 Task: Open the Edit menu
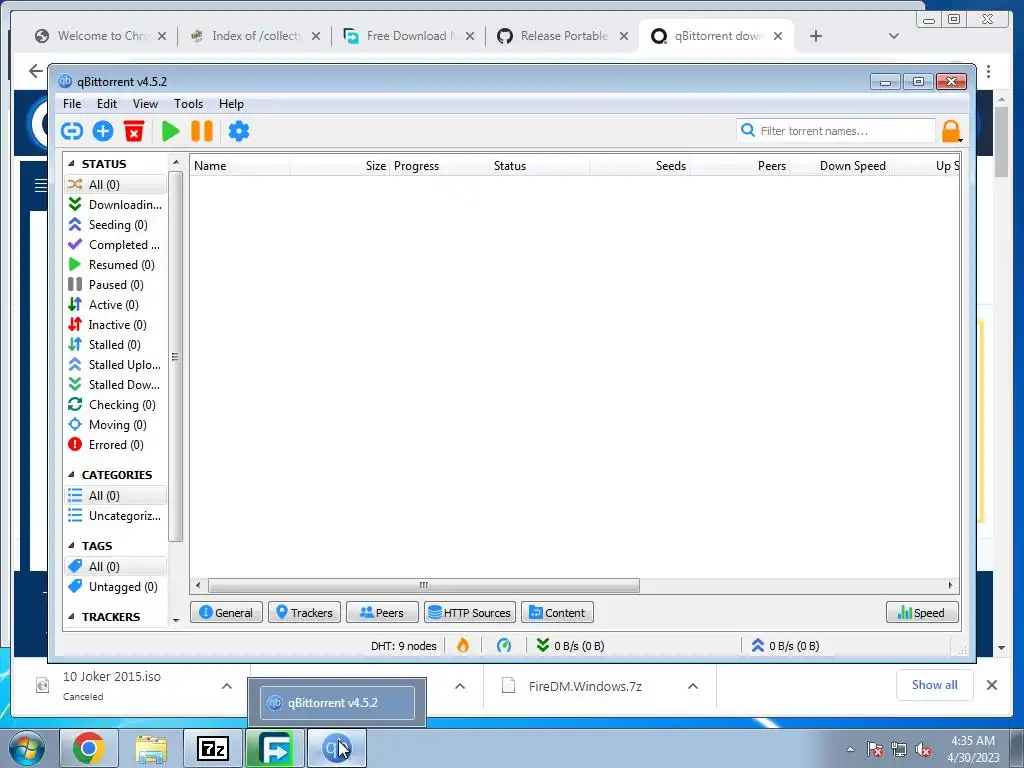[x=106, y=104]
